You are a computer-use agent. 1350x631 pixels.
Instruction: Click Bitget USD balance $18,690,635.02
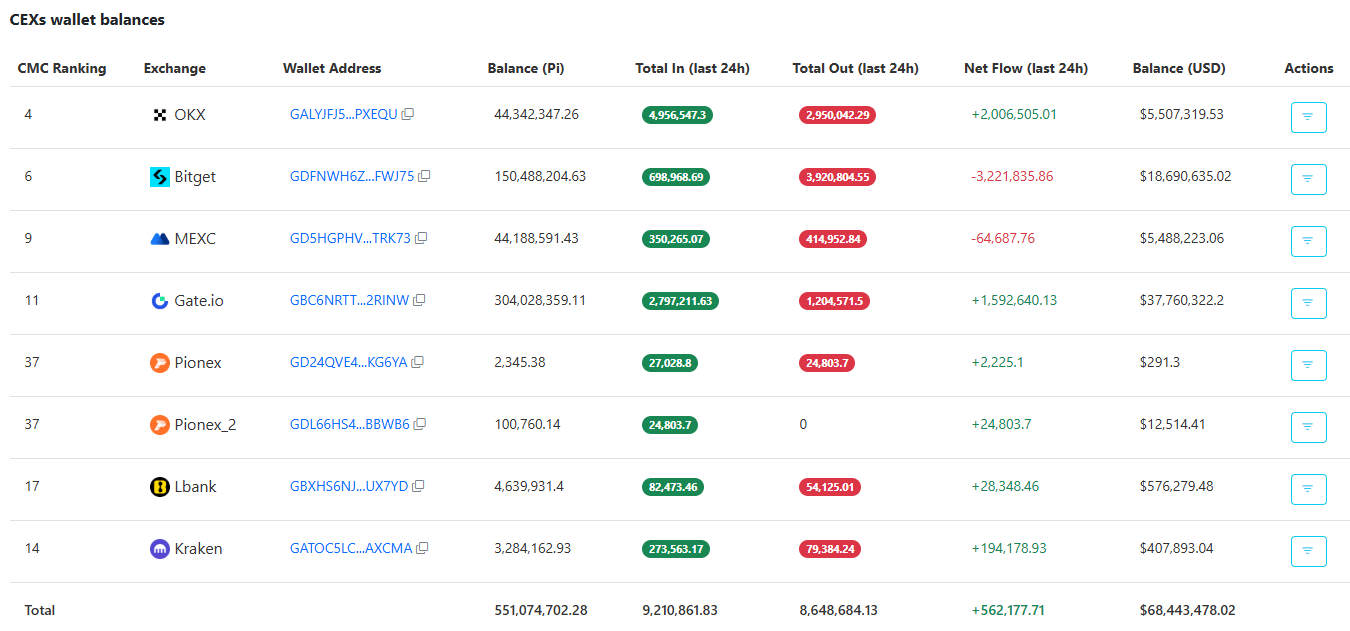[x=1186, y=176]
